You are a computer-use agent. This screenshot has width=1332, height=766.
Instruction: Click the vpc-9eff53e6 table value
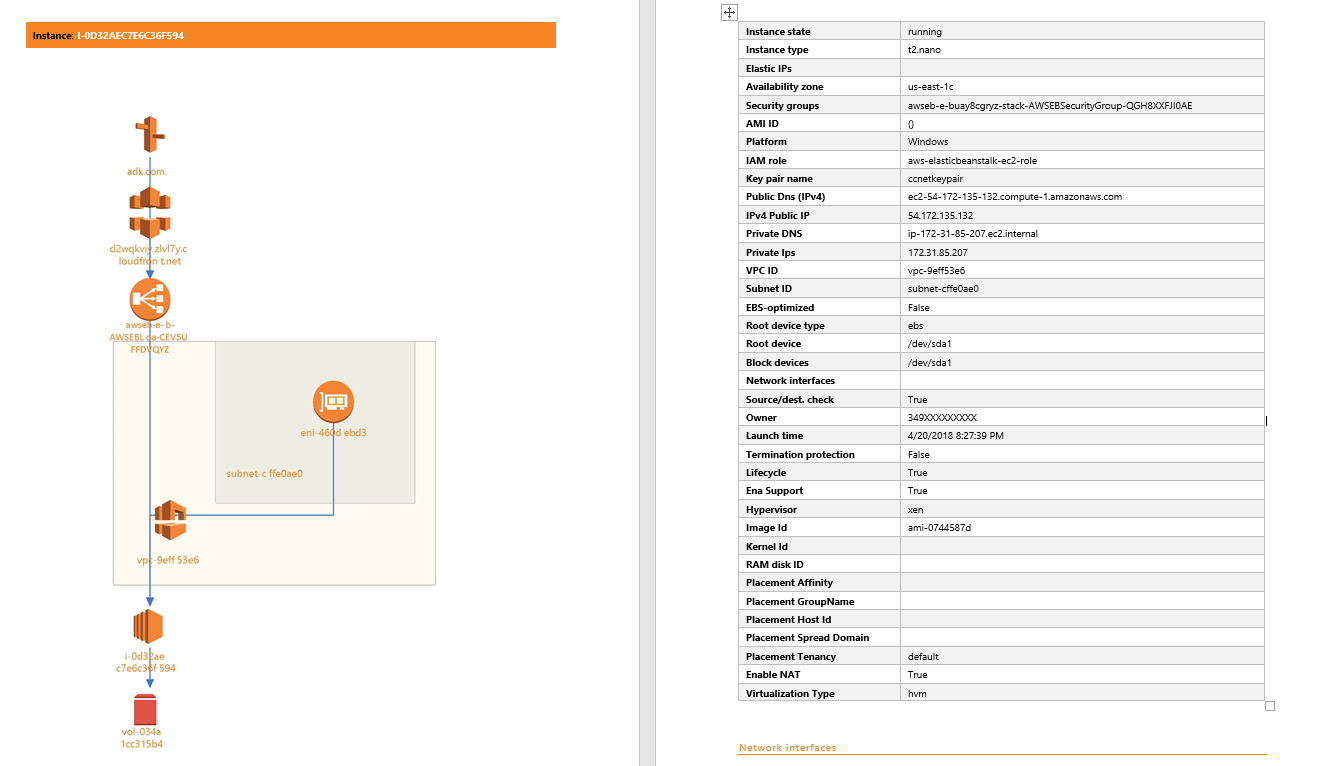tap(936, 270)
